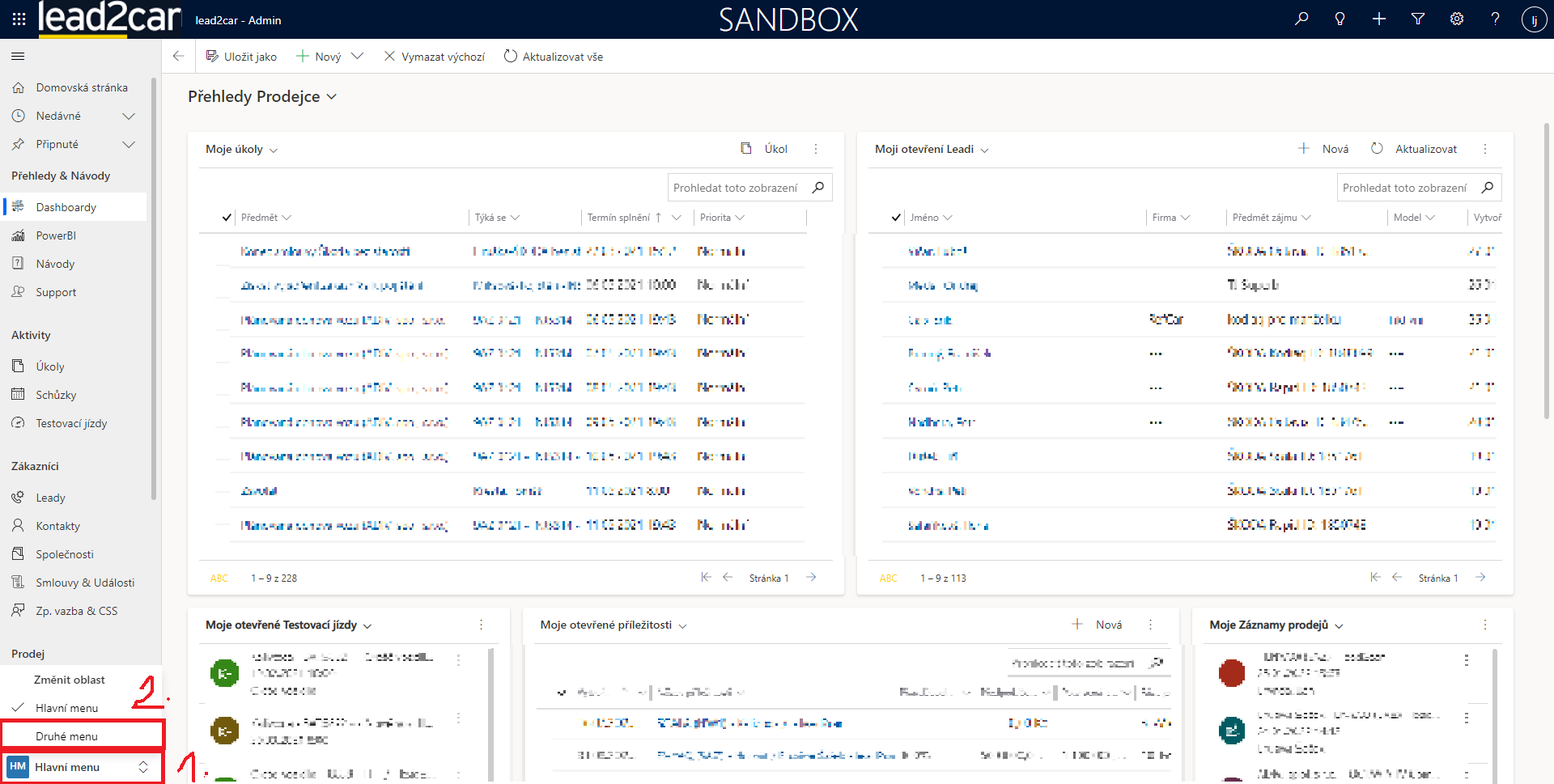Image resolution: width=1554 pixels, height=784 pixels.
Task: Click the back arrow in command bar
Action: click(x=178, y=57)
